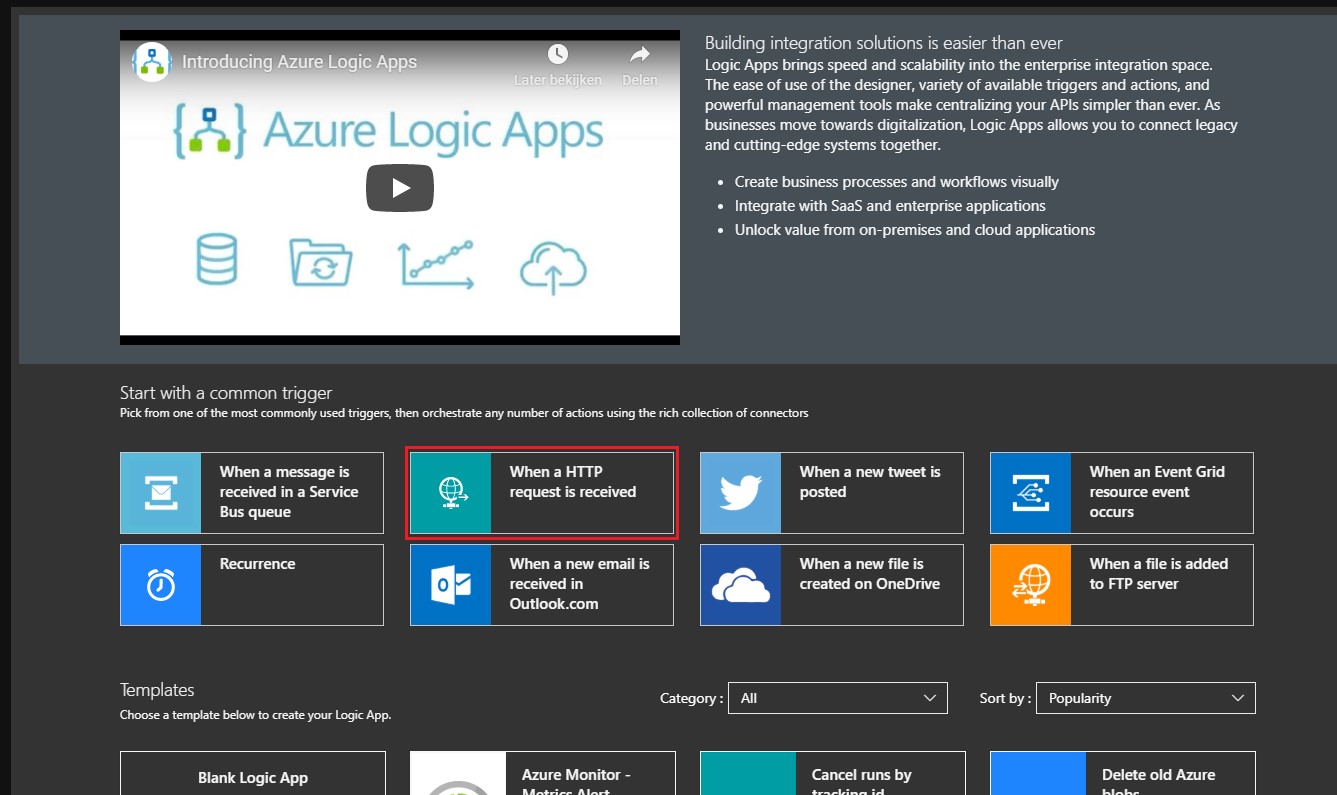
Task: Click the Templates heading
Action: click(x=157, y=690)
